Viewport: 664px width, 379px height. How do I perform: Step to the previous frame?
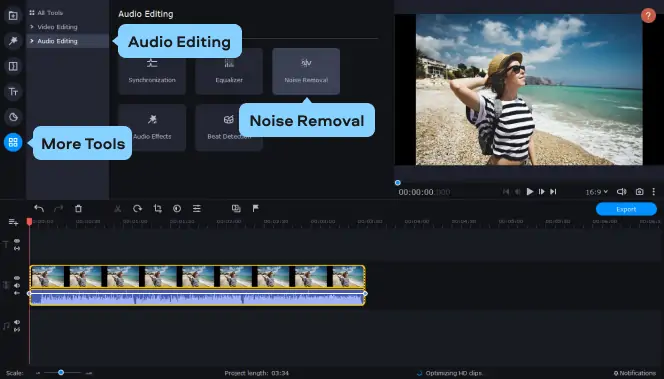point(517,192)
